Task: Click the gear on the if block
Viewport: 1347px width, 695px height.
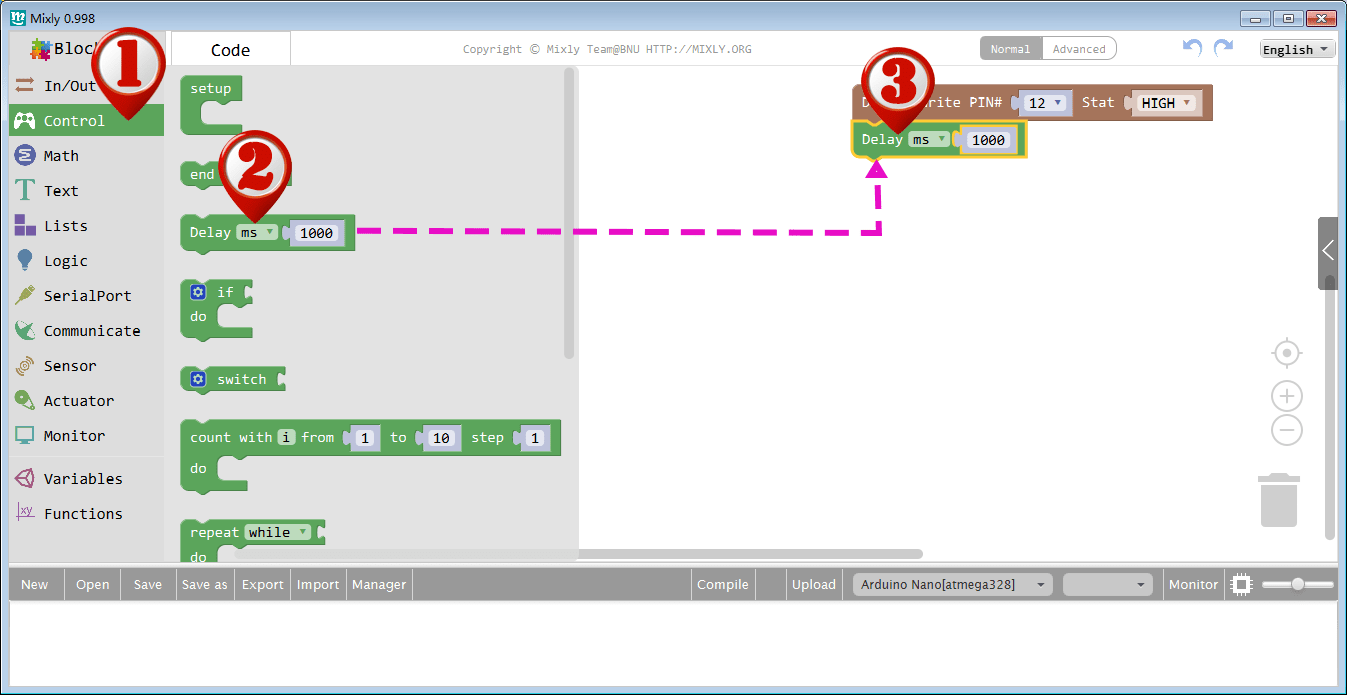Action: (197, 292)
